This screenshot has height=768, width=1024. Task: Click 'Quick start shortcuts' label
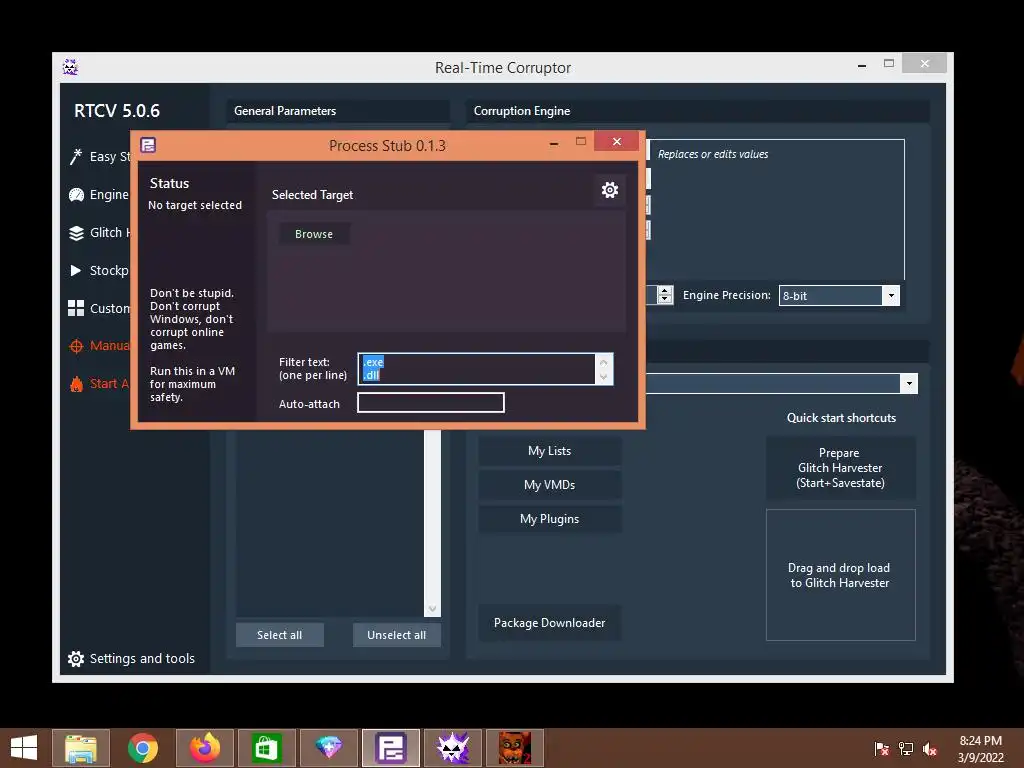841,418
